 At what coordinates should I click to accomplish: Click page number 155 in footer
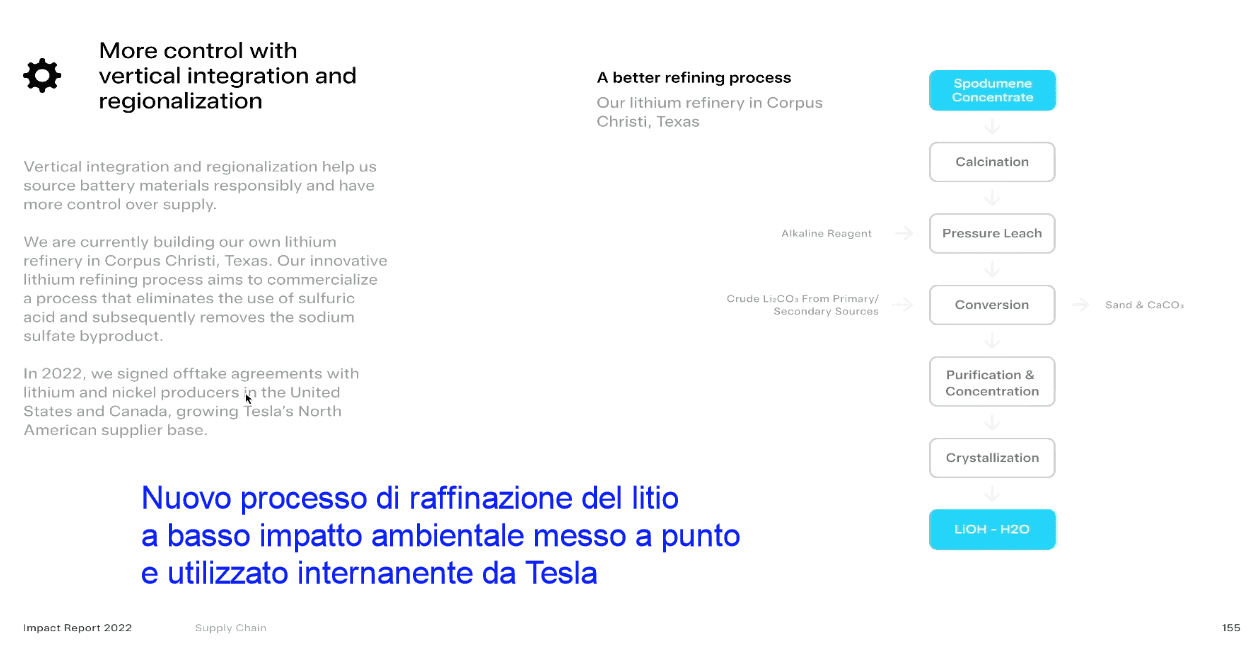pos(1231,628)
